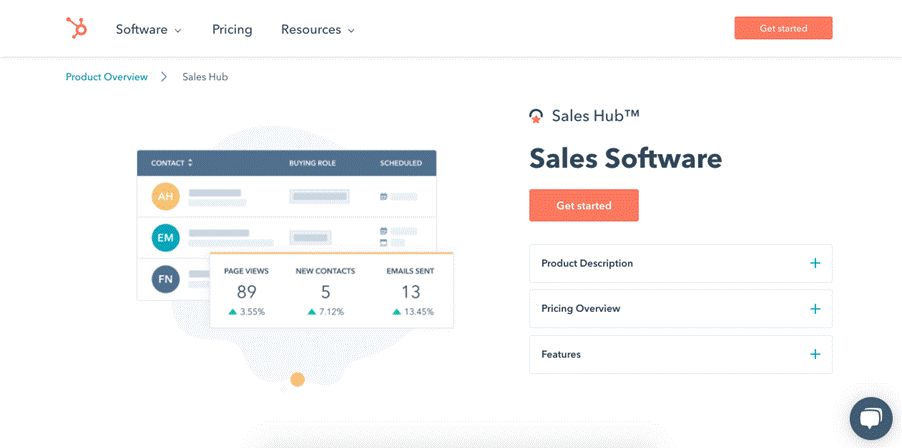Open the Software dropdown menu

pyautogui.click(x=148, y=29)
